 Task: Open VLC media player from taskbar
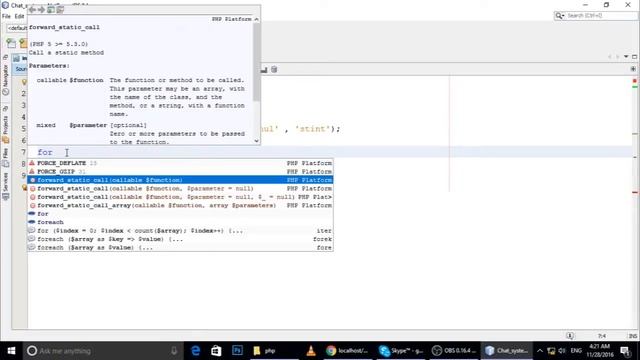(x=311, y=351)
